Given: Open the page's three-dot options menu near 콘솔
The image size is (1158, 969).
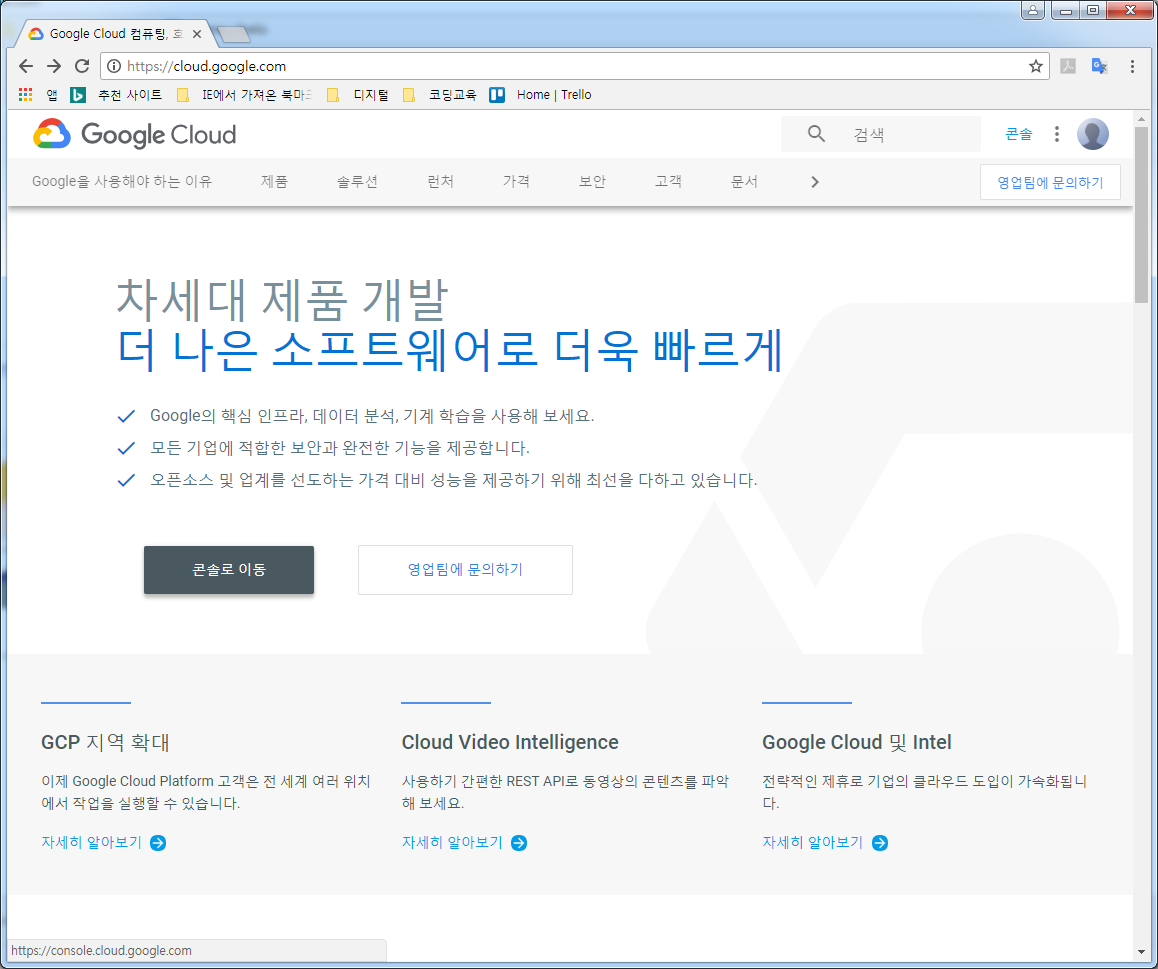Looking at the screenshot, I should click(x=1057, y=134).
